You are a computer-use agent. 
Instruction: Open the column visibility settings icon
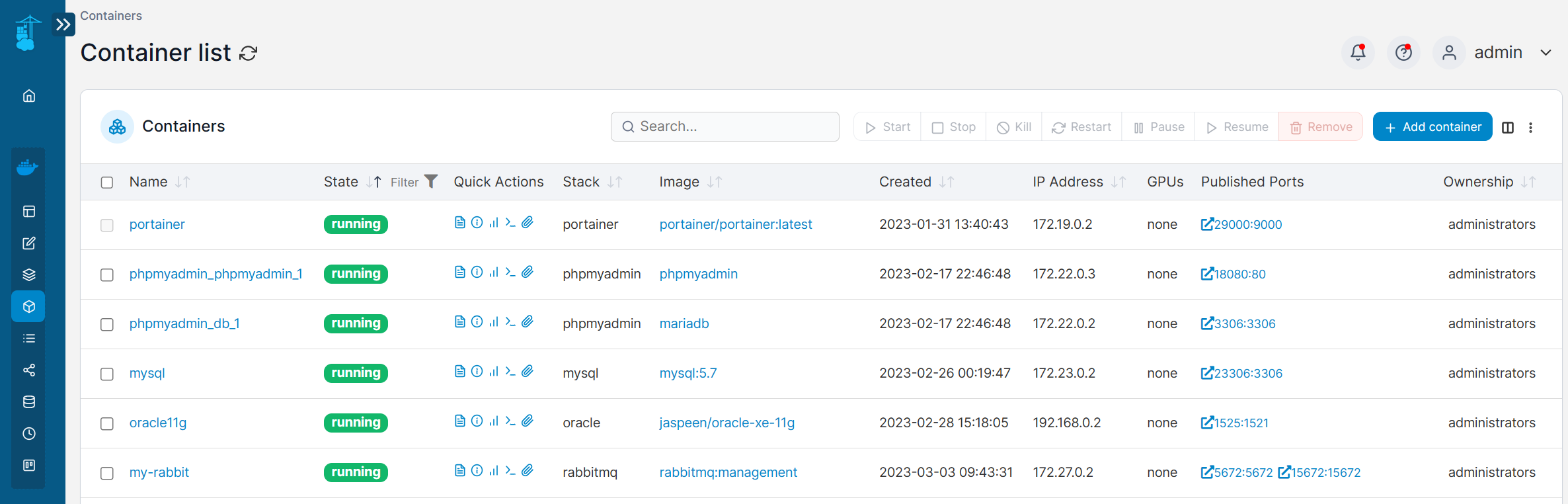pyautogui.click(x=1508, y=128)
